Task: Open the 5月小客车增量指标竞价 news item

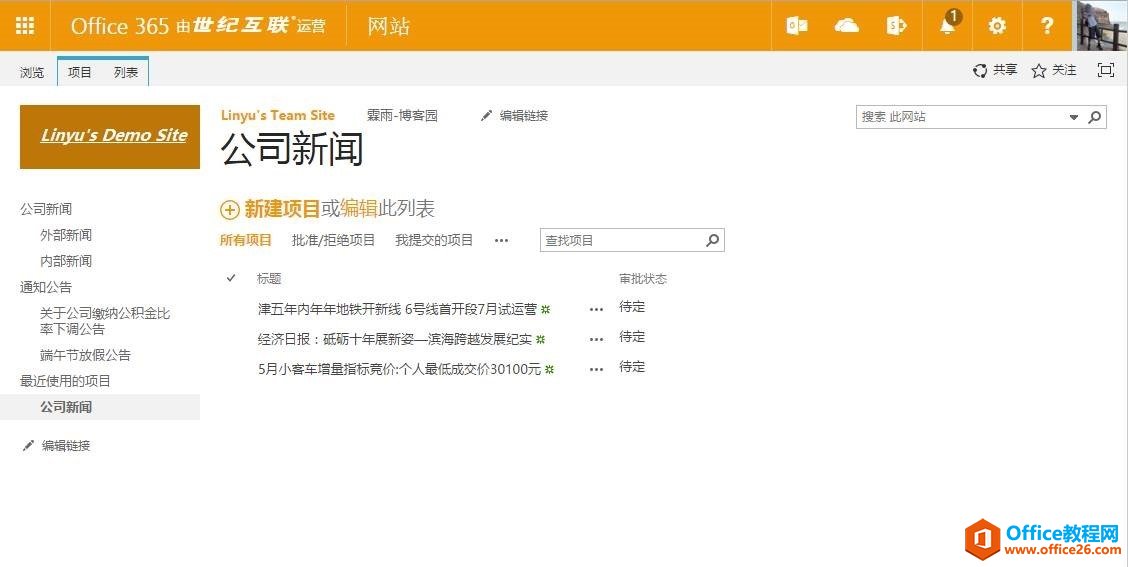Action: click(399, 369)
